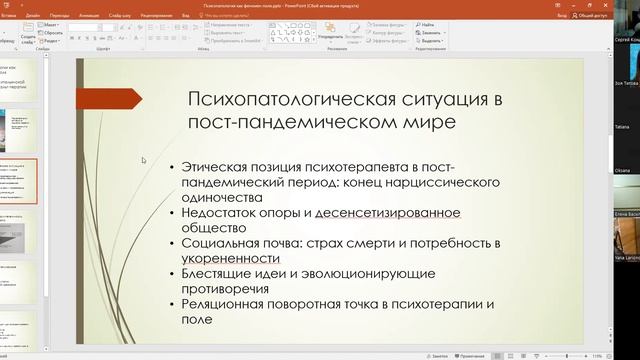Open the line spacing options
640x360 pixels.
click(x=196, y=27)
